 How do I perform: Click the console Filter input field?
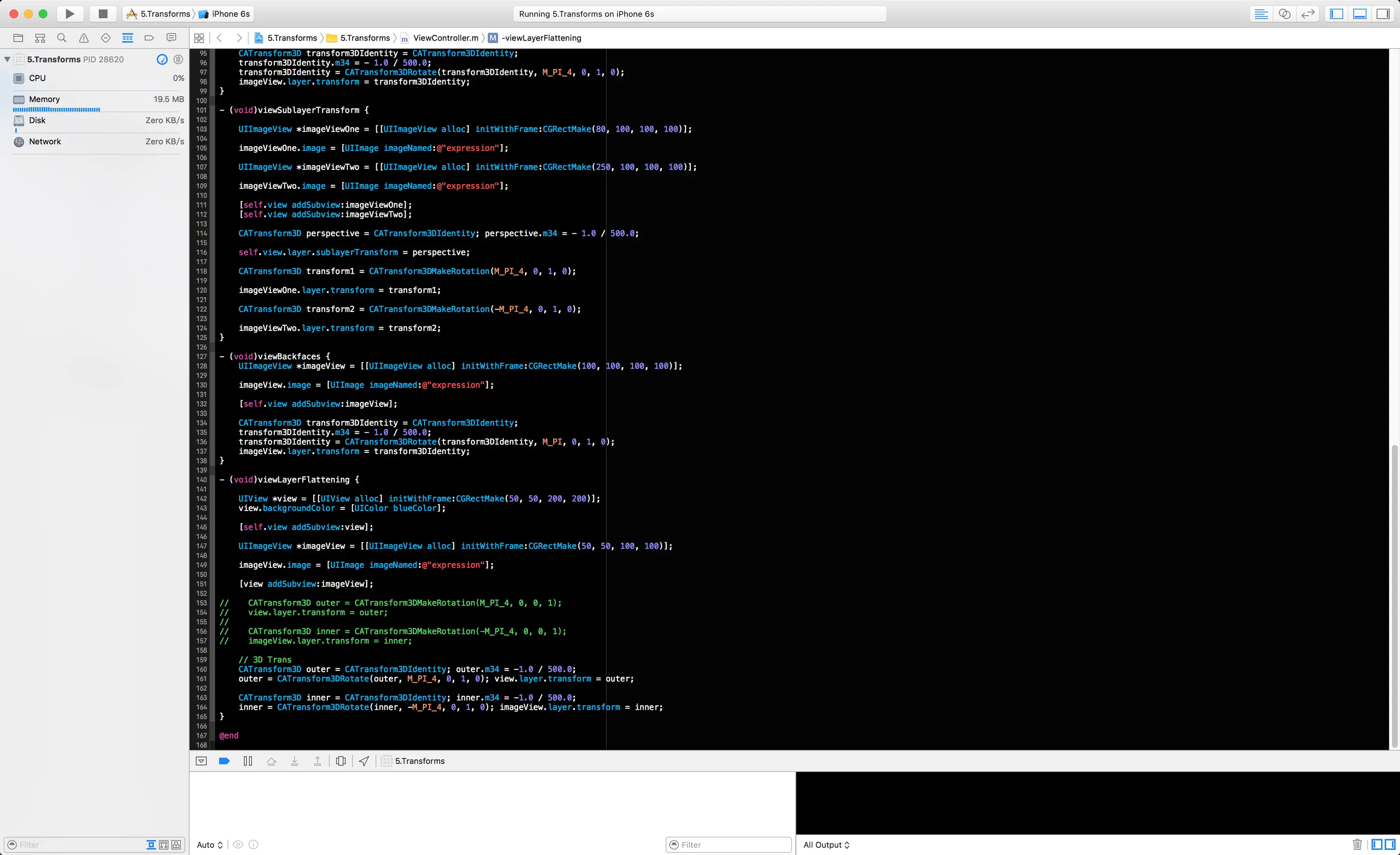click(733, 845)
